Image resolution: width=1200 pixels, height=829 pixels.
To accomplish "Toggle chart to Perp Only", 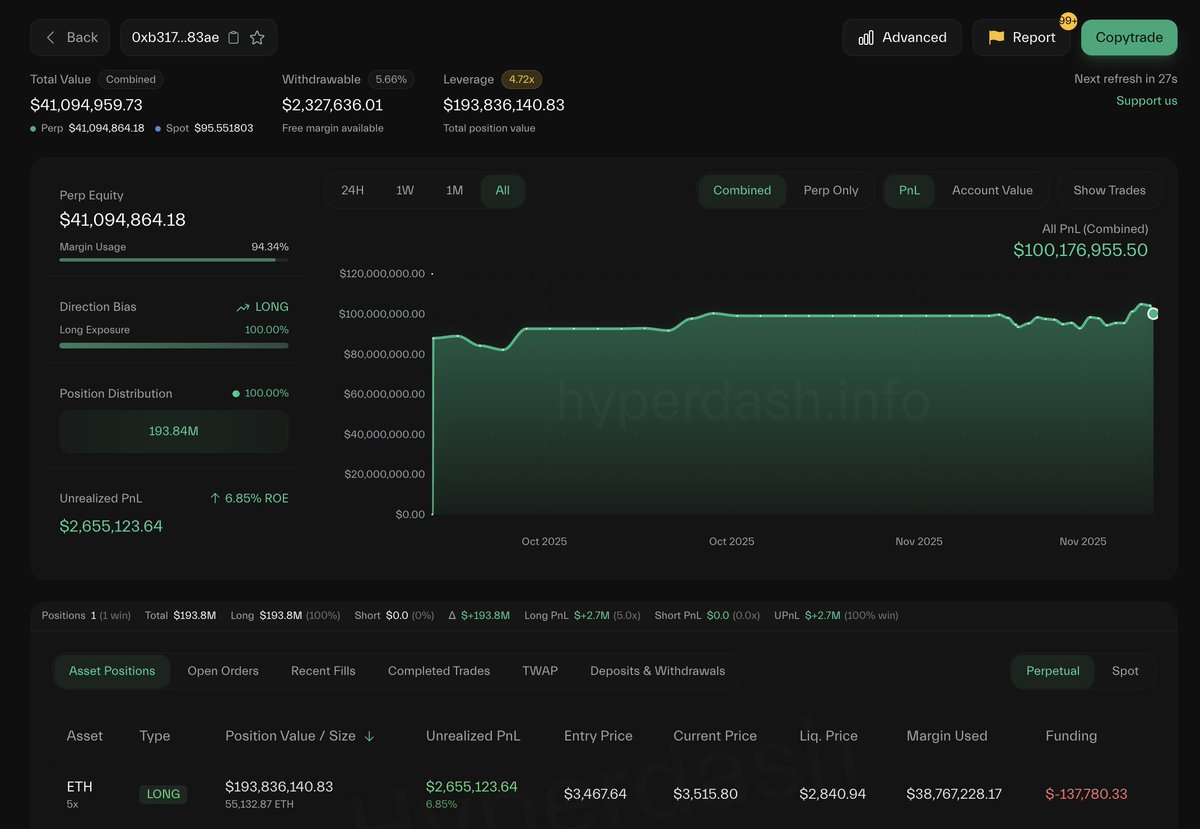I will pyautogui.click(x=830, y=190).
